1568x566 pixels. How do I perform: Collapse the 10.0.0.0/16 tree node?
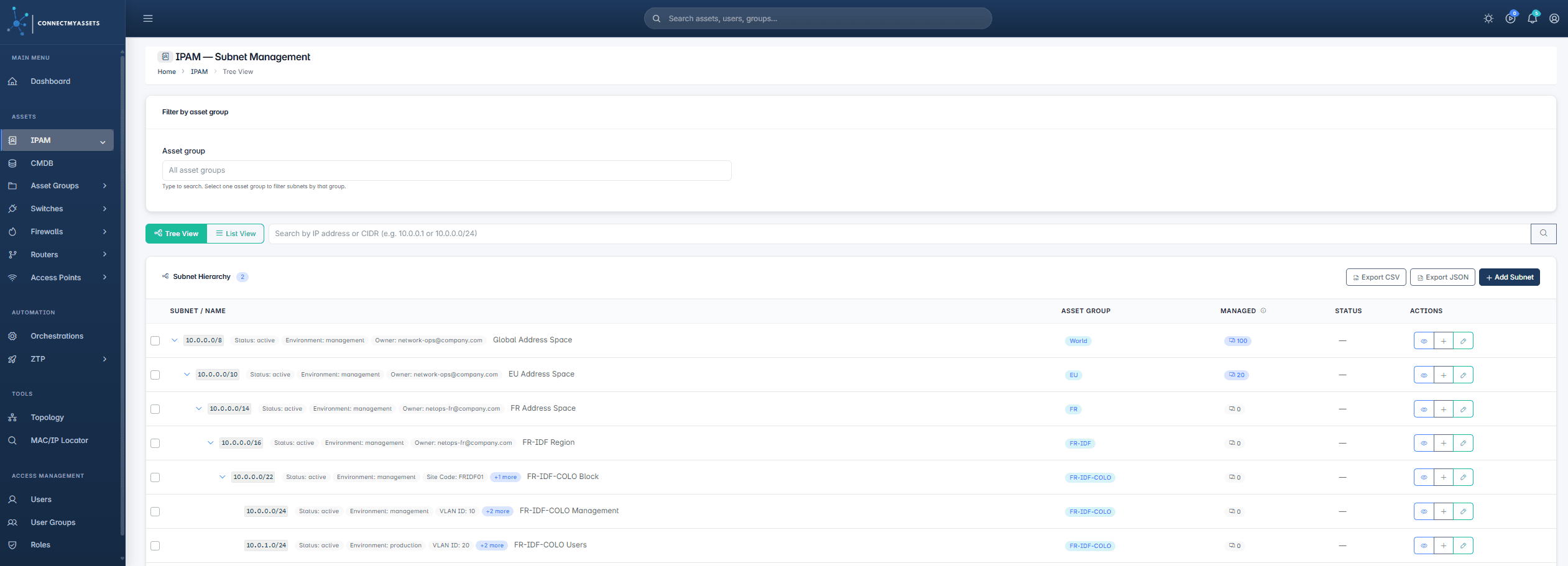click(x=210, y=443)
